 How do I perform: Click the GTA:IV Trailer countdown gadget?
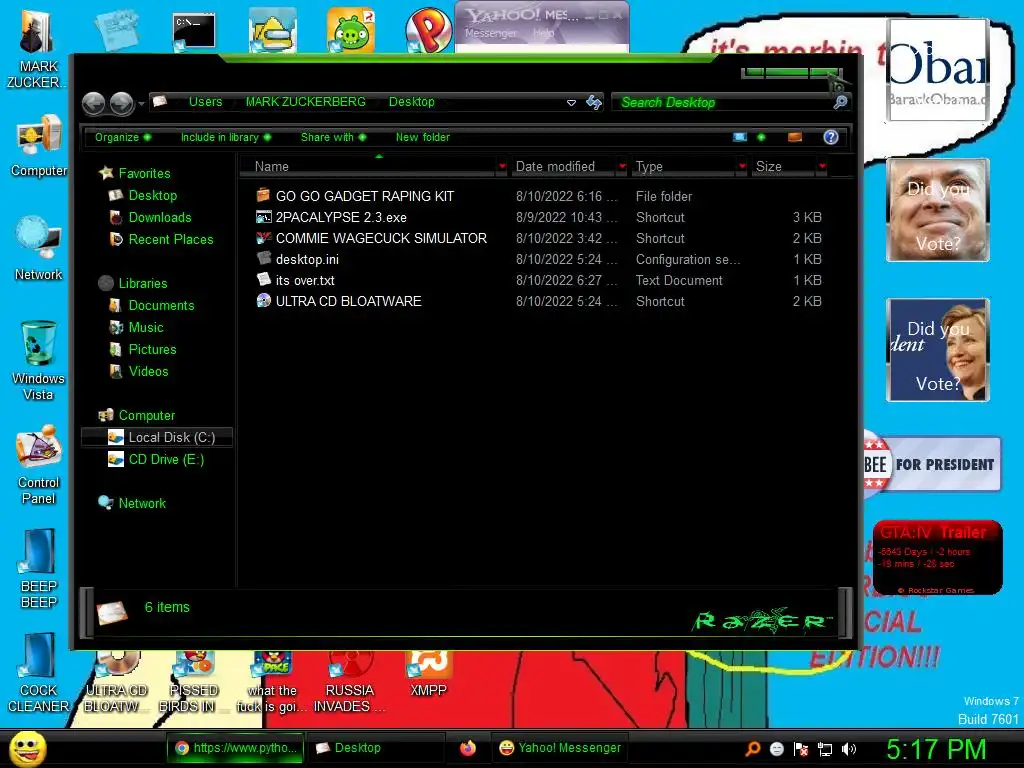pos(937,557)
